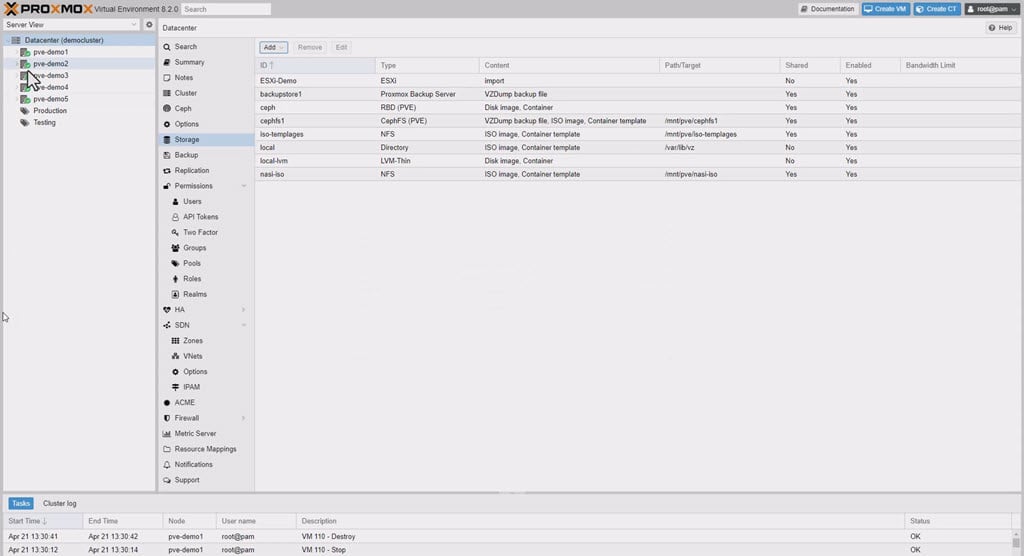
Task: Click the Notifications bell icon
Action: 167,465
